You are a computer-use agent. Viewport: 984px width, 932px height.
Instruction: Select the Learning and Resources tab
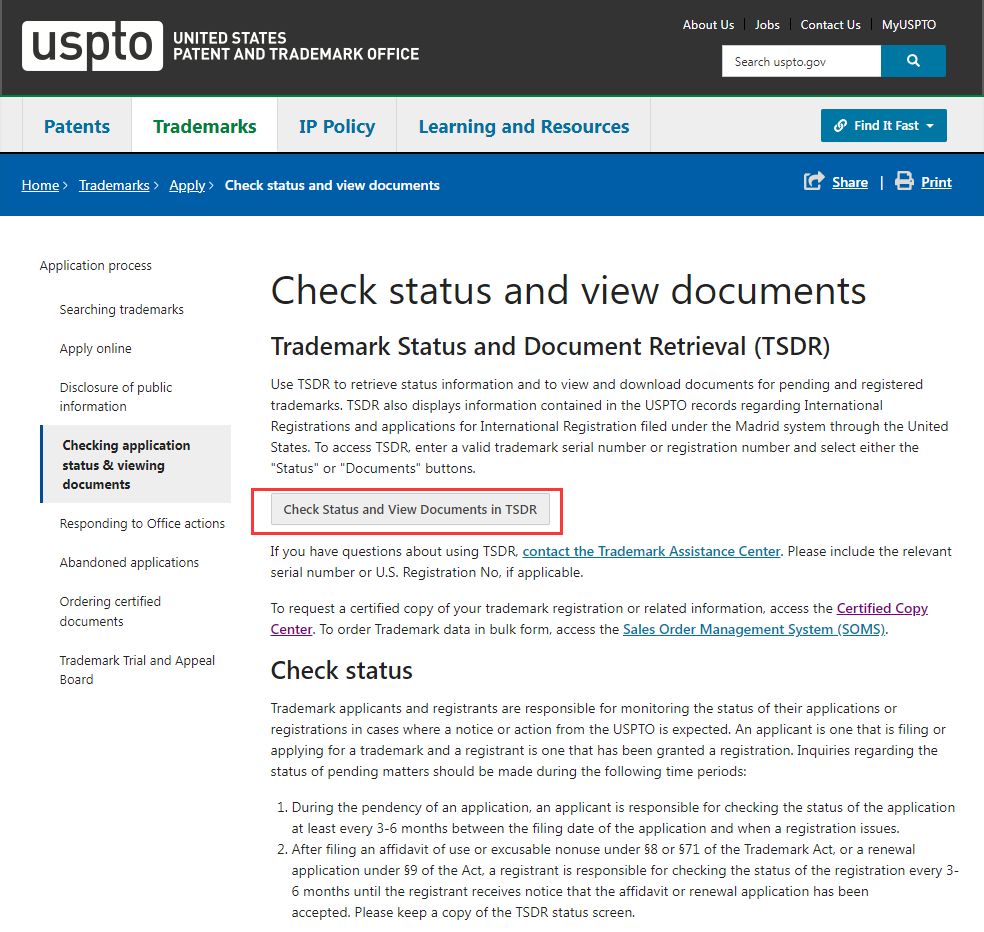524,126
